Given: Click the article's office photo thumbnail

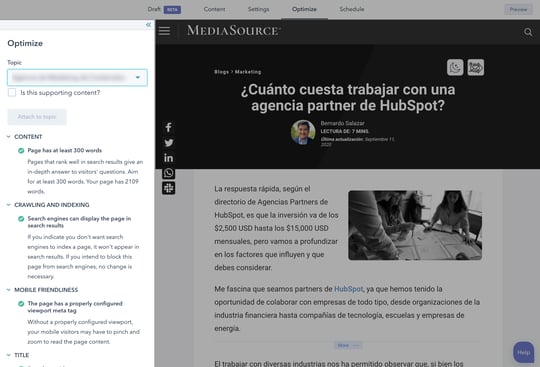Looking at the screenshot, I should pos(415,225).
